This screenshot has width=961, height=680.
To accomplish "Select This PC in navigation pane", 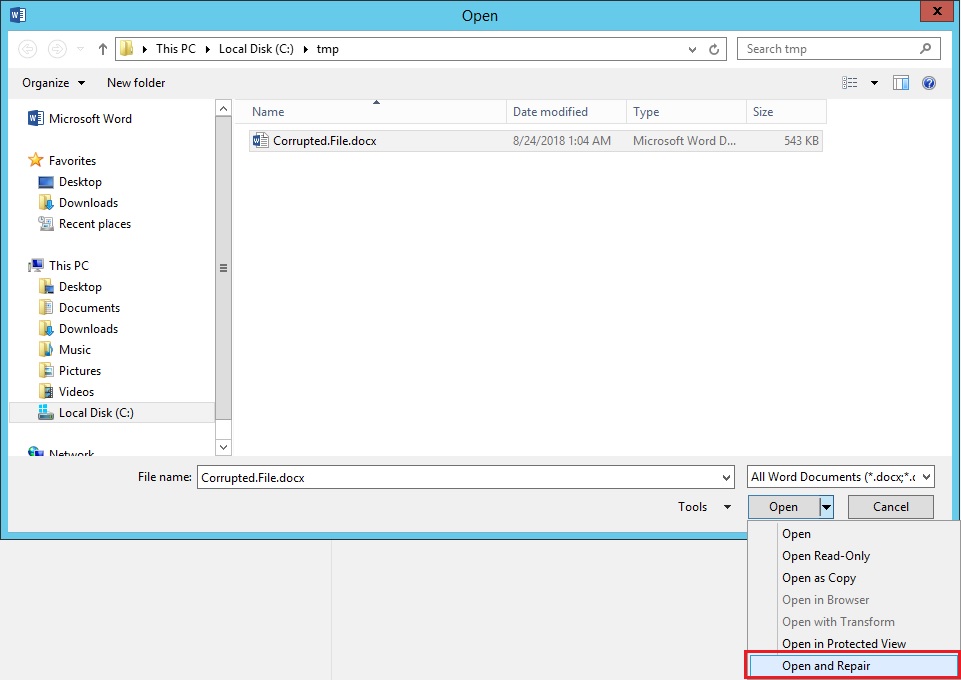I will (x=59, y=265).
